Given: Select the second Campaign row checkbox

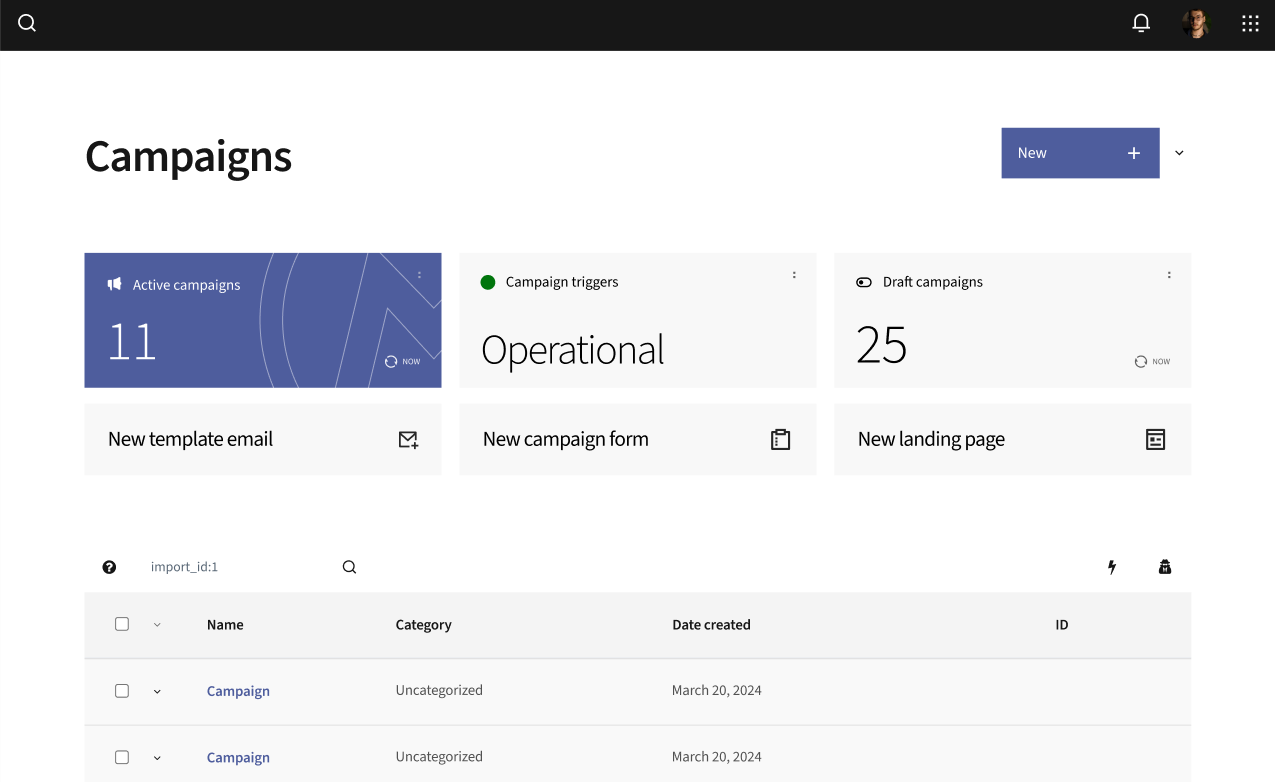Looking at the screenshot, I should [x=122, y=757].
